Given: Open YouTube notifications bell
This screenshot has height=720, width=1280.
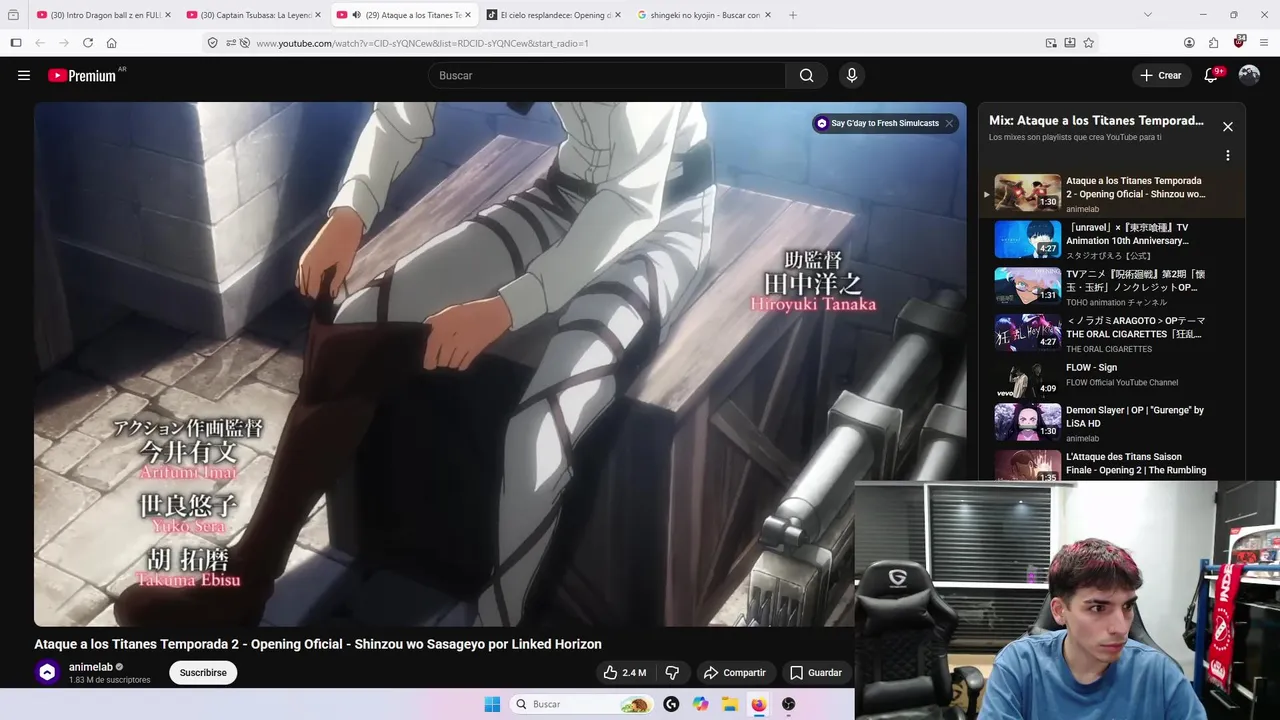Looking at the screenshot, I should [1210, 75].
